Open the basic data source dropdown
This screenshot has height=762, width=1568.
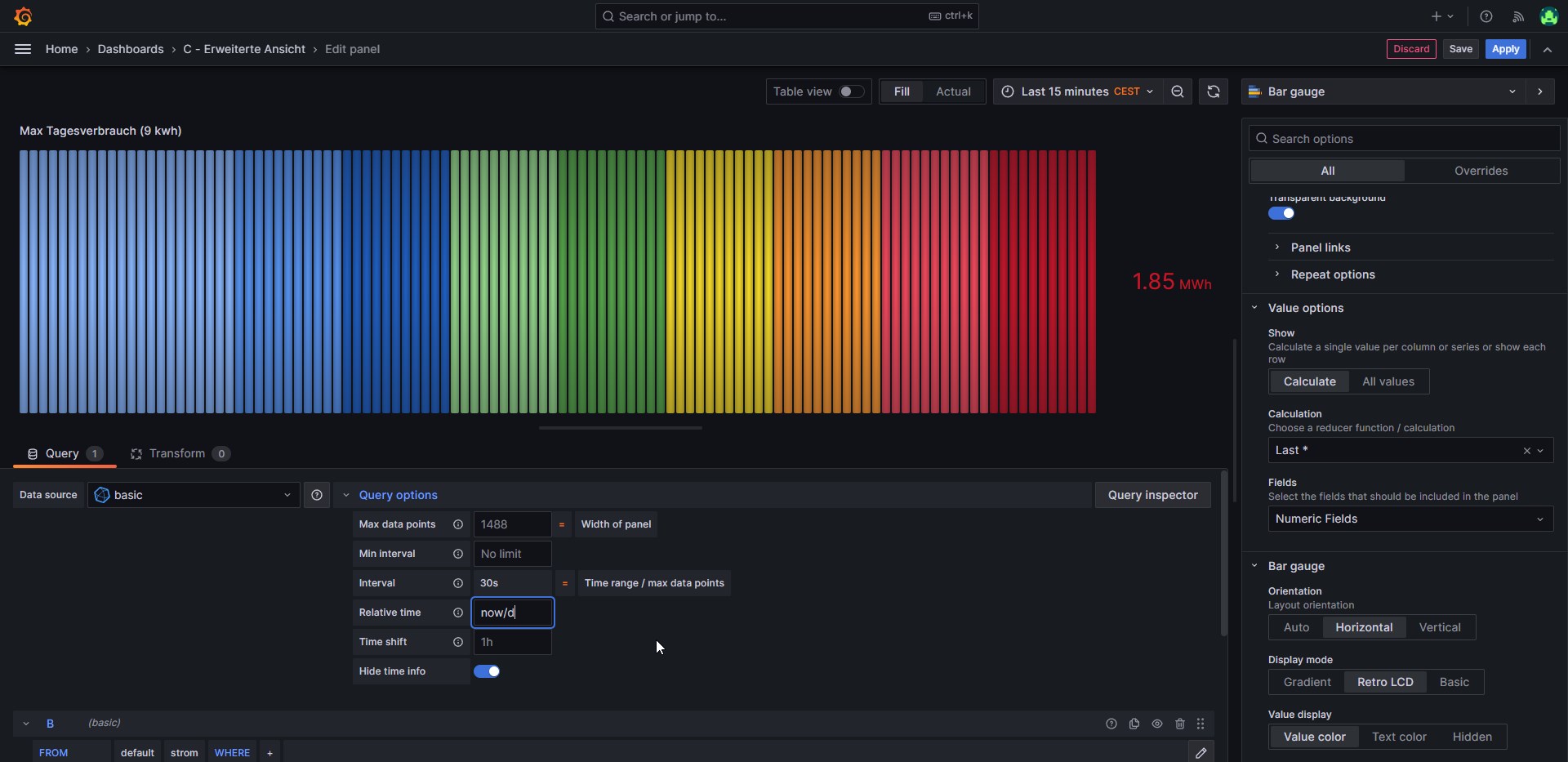pyautogui.click(x=193, y=495)
